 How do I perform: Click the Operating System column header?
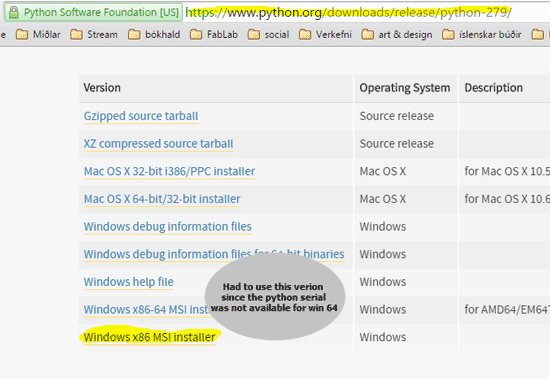click(x=405, y=88)
